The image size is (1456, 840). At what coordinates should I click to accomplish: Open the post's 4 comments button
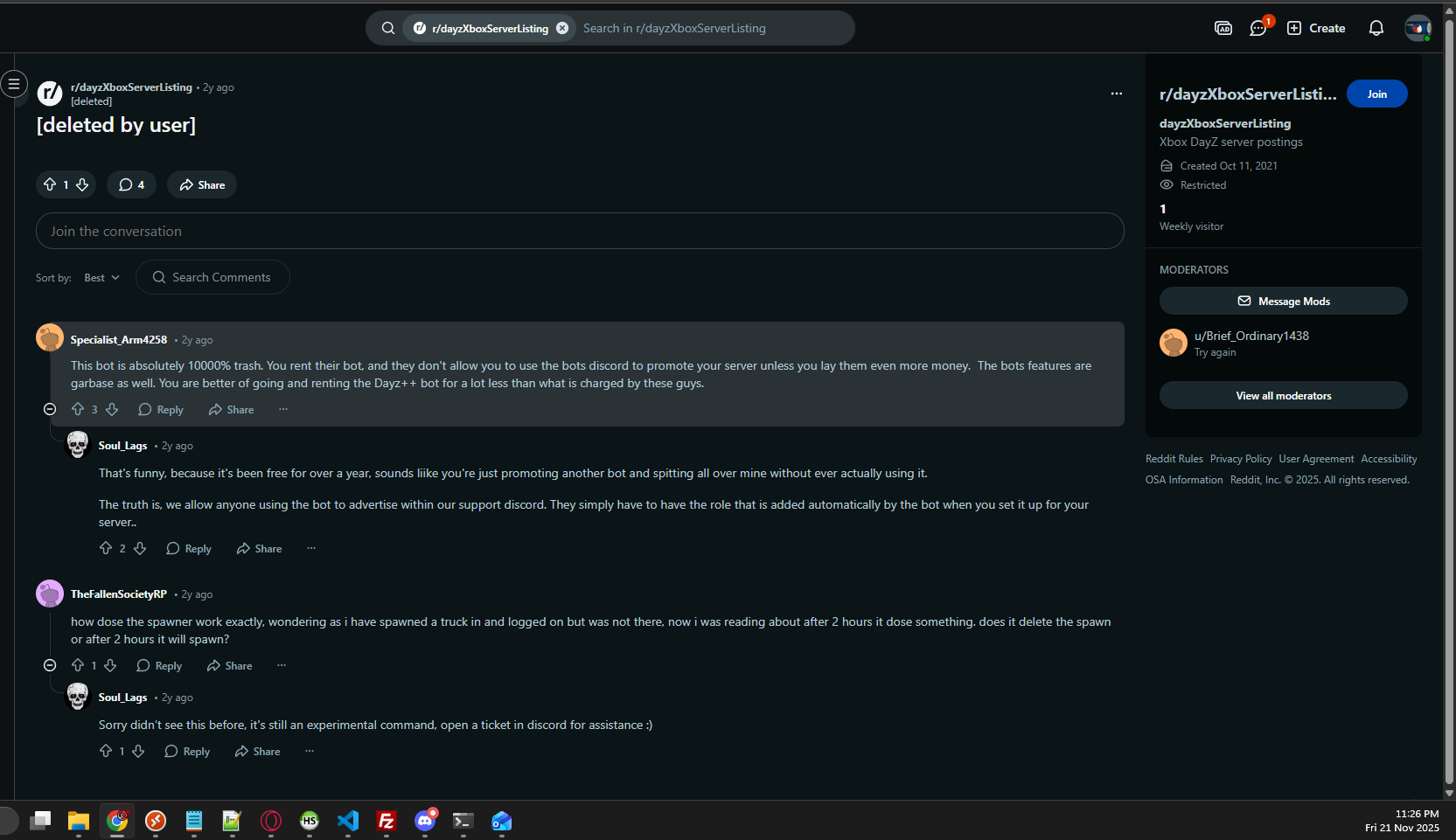pos(131,184)
